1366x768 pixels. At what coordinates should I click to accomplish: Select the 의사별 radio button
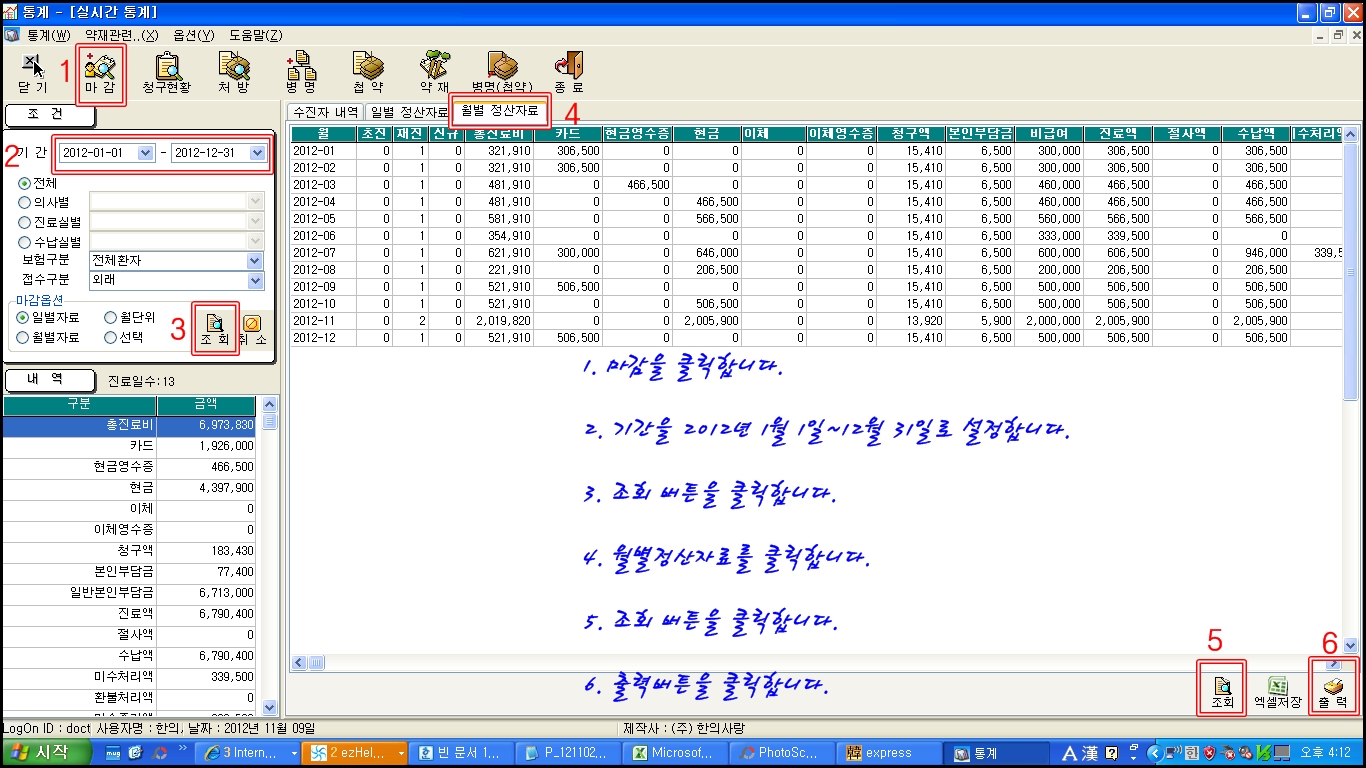click(x=25, y=203)
